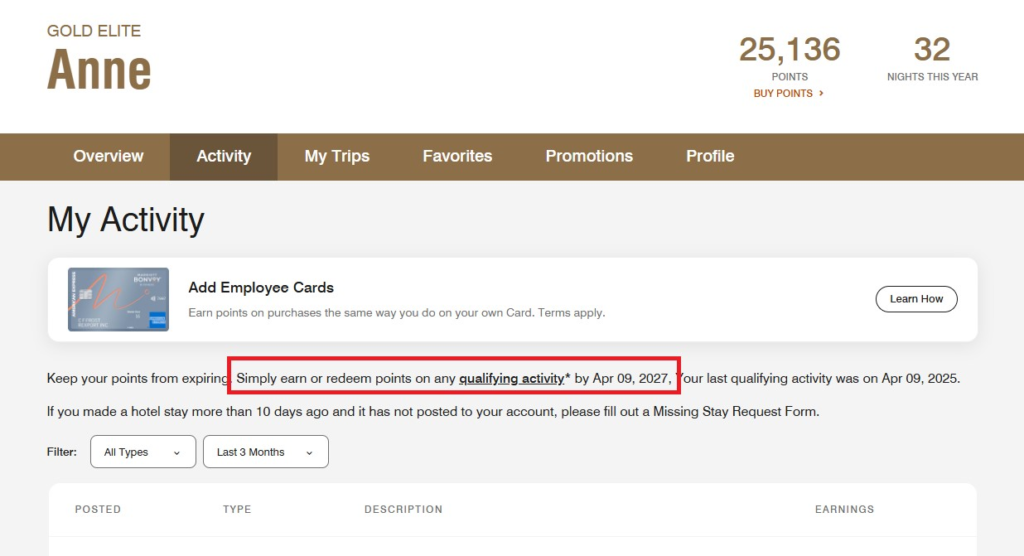Screen dimensions: 1024x556
Task: Click the Gold Elite status label
Action: pos(94,31)
